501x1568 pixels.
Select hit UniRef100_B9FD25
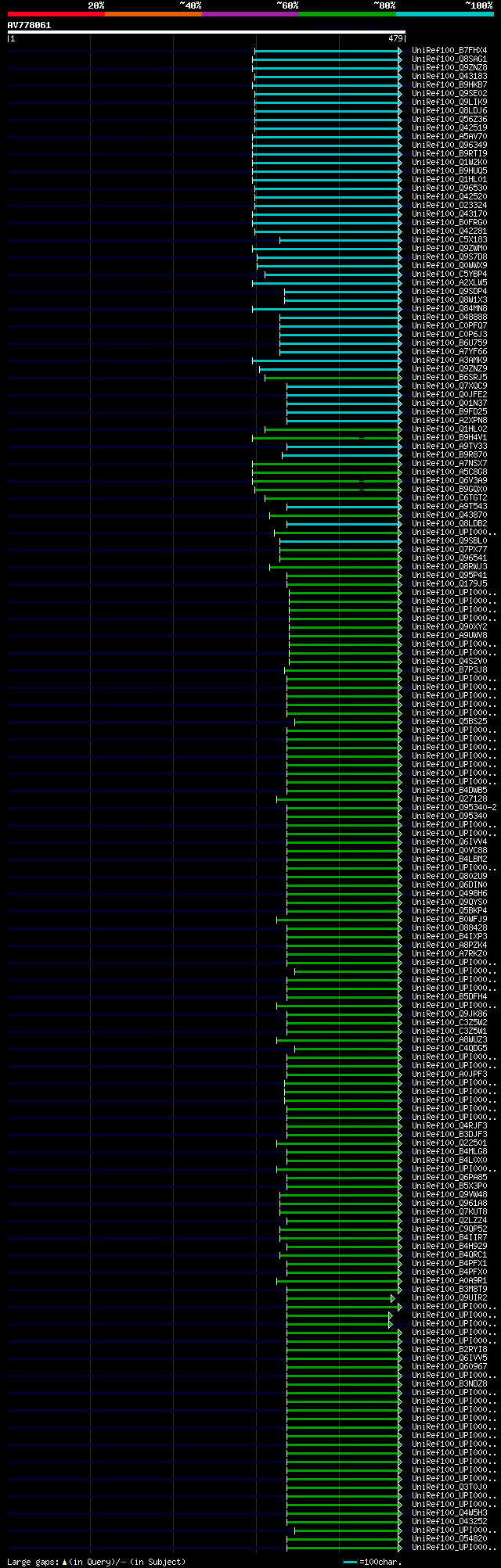tap(449, 411)
